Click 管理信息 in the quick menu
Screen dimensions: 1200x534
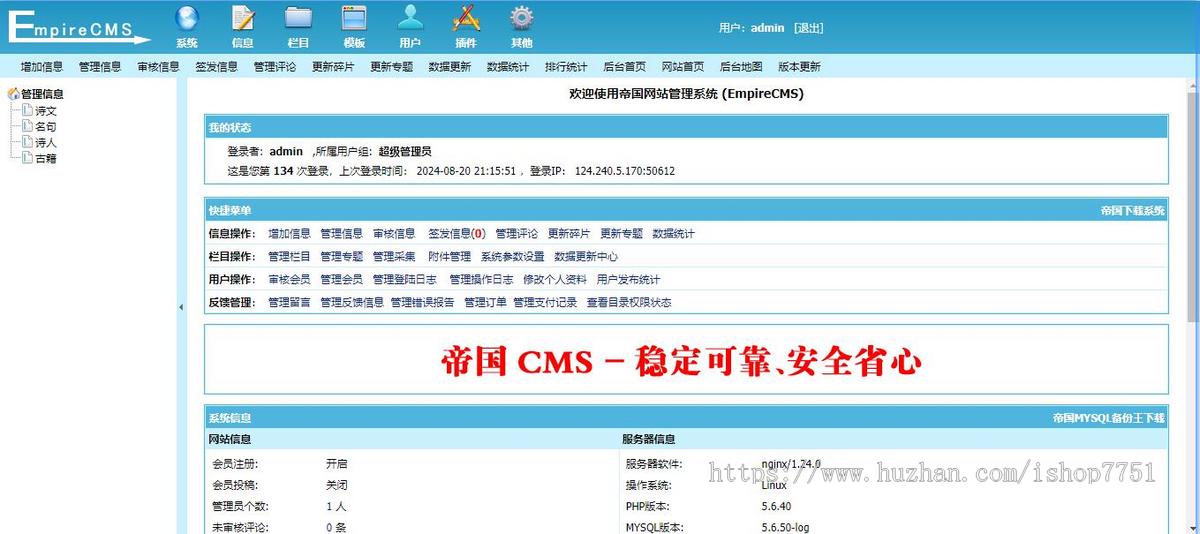(342, 234)
